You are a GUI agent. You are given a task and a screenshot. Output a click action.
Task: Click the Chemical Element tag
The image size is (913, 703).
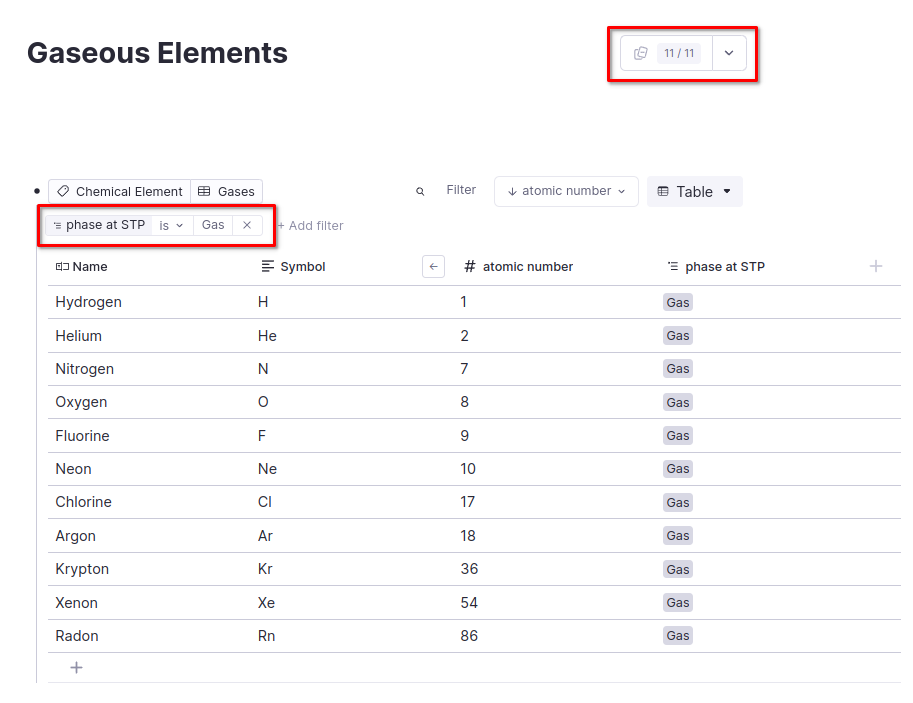coord(119,191)
